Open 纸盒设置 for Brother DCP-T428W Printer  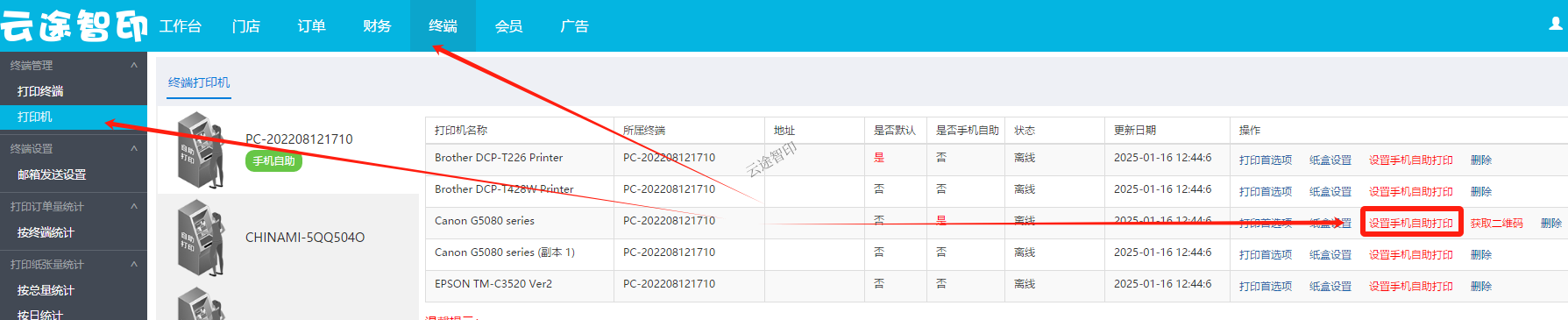tap(1330, 192)
